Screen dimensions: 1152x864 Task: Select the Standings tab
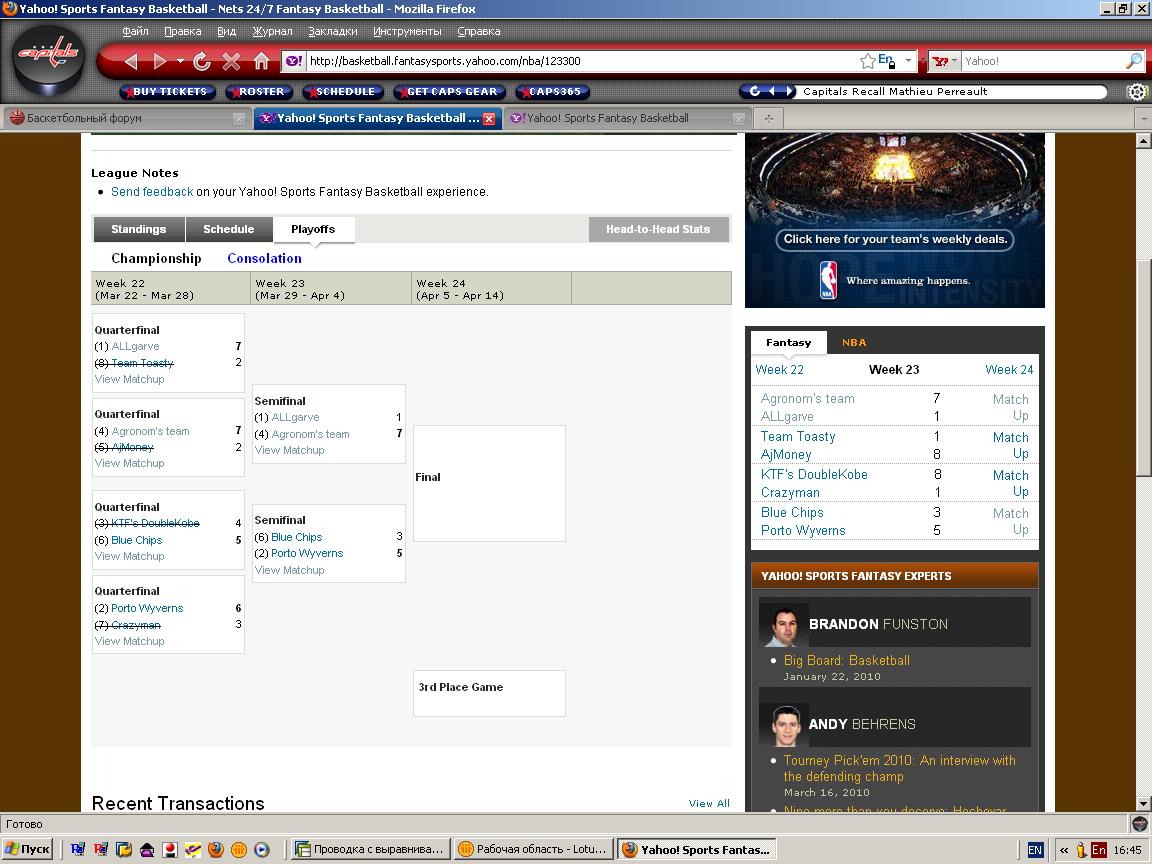(x=139, y=229)
